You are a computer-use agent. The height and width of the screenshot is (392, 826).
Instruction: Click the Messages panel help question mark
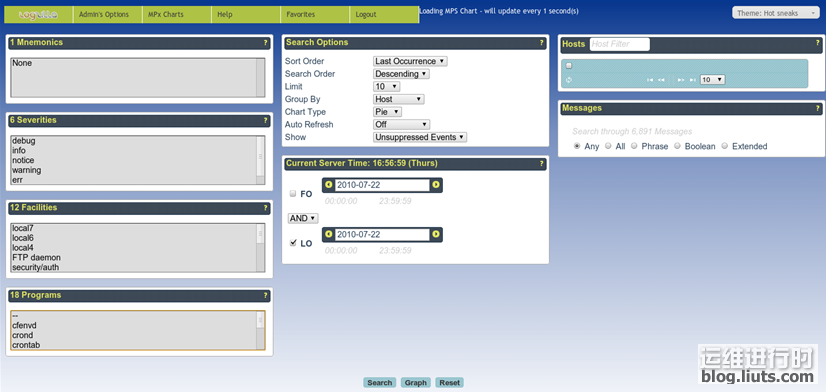click(818, 109)
